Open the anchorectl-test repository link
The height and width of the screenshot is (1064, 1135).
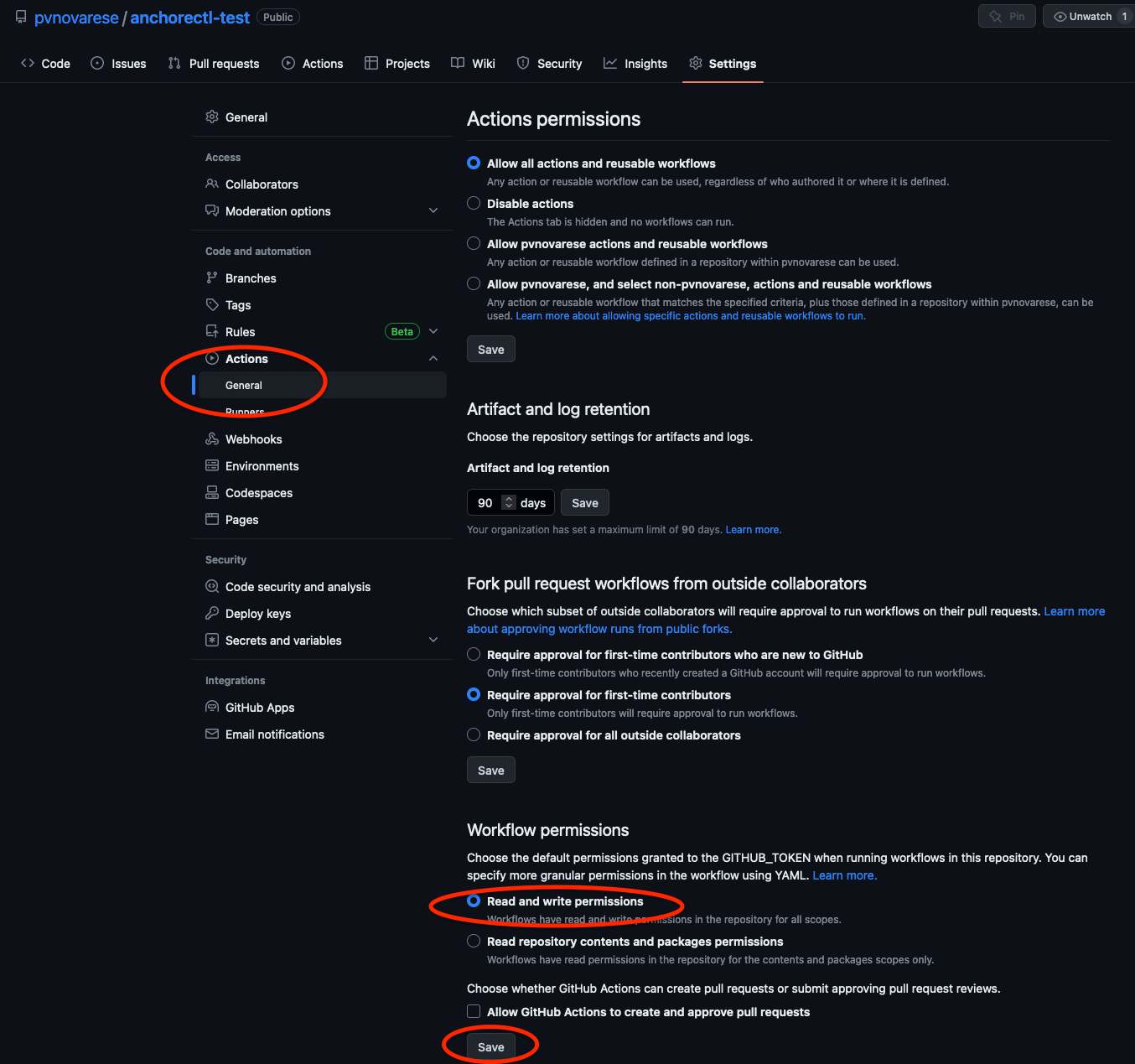point(189,18)
